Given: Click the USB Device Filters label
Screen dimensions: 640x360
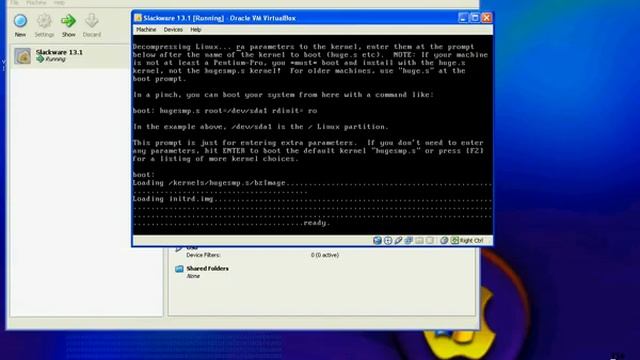Looking at the screenshot, I should pyautogui.click(x=203, y=255).
